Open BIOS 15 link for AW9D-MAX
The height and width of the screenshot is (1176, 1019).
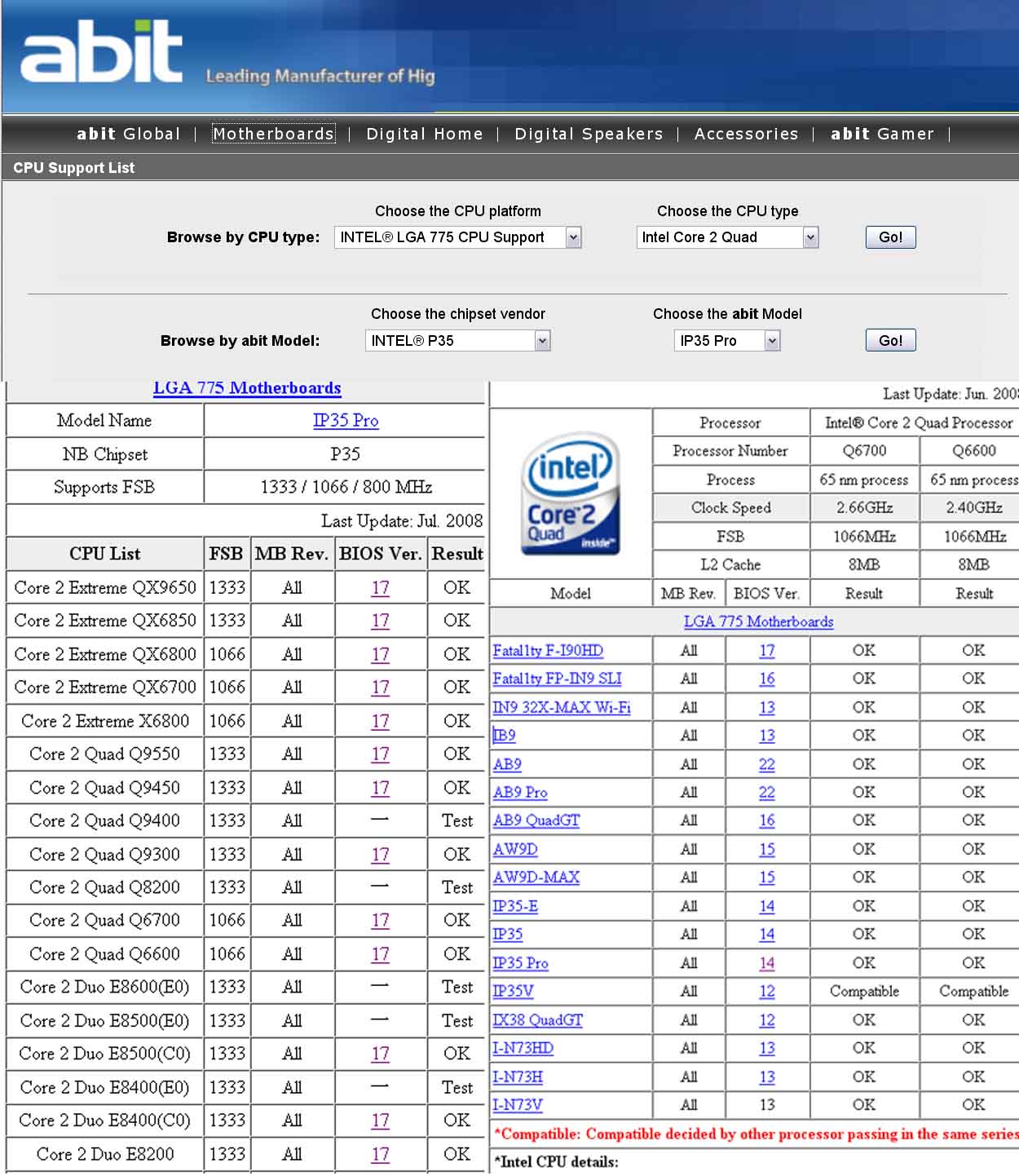point(767,878)
